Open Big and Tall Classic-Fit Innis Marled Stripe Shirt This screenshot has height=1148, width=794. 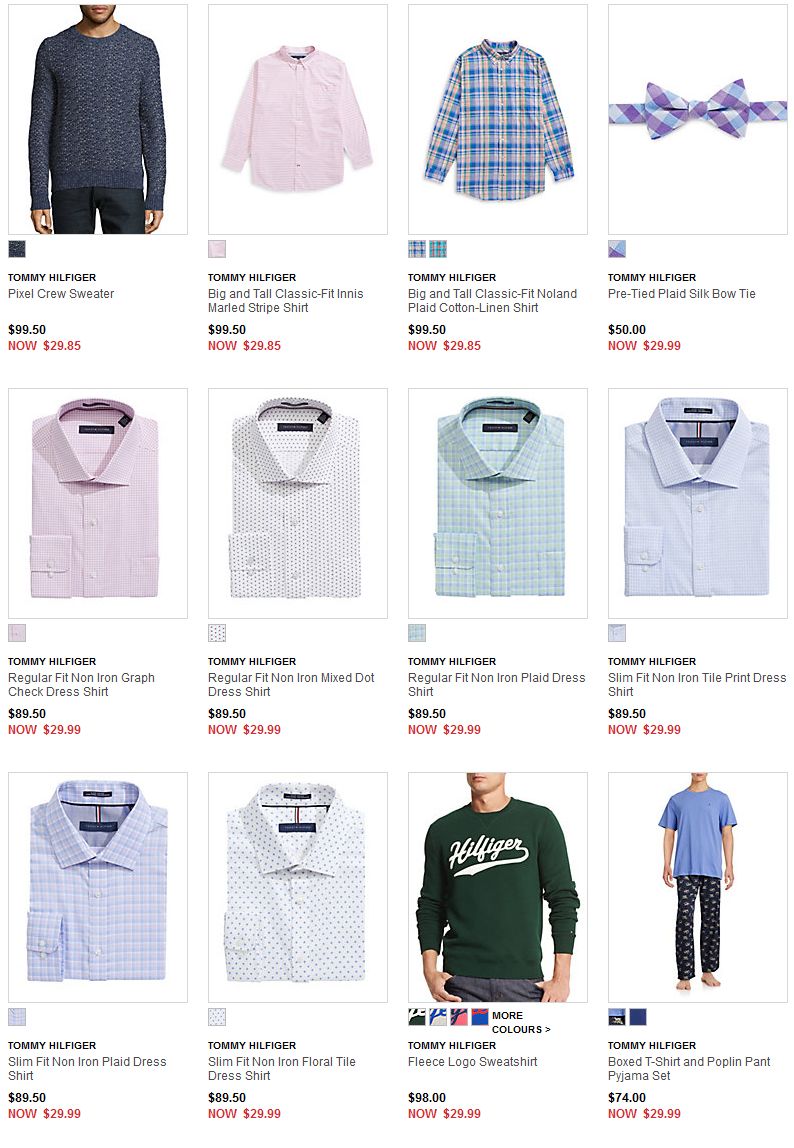[286, 301]
